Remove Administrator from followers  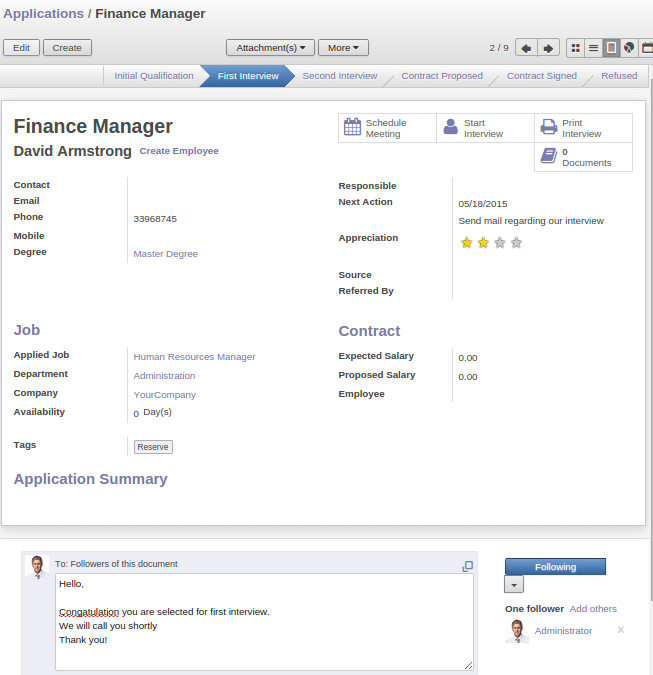[x=620, y=630]
